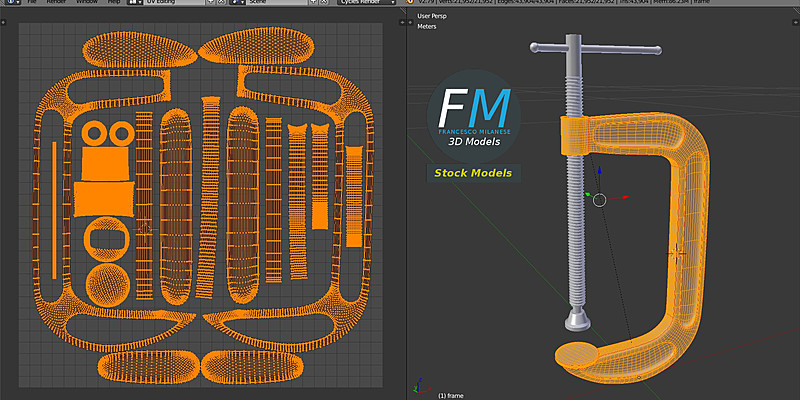Click the UV Editing screen layout name field
Viewport: 800px width, 400px height.
click(174, 2)
